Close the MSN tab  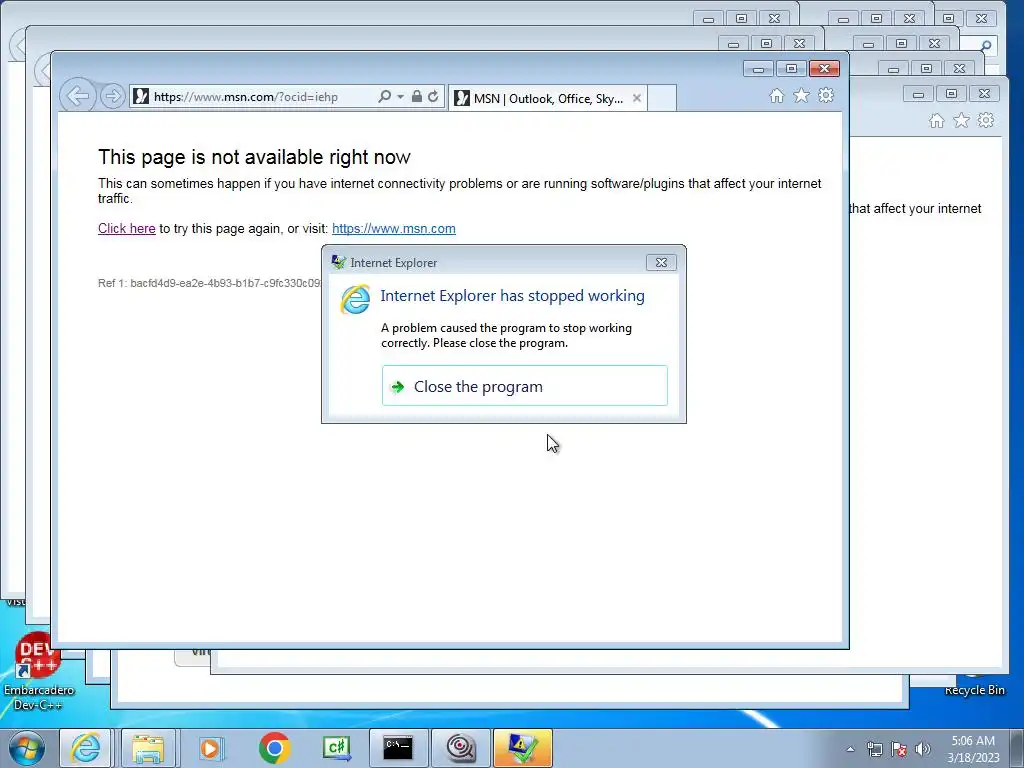[637, 98]
